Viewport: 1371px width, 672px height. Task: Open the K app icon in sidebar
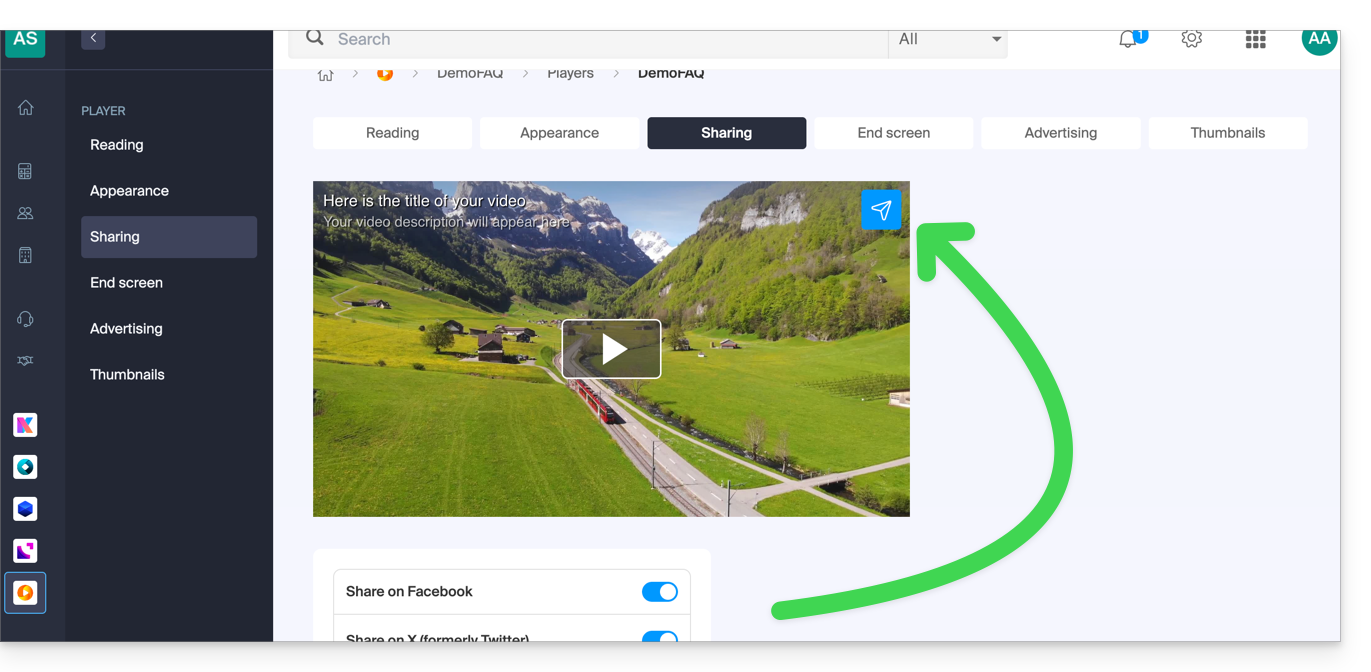26,425
